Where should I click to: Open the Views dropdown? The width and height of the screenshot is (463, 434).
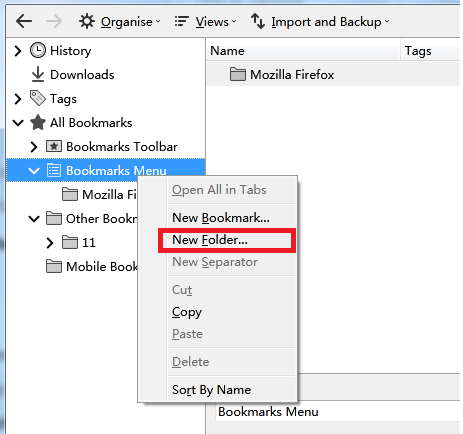205,22
